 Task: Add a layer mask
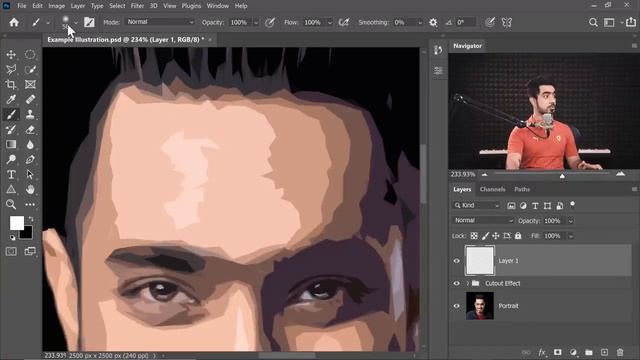pos(558,352)
